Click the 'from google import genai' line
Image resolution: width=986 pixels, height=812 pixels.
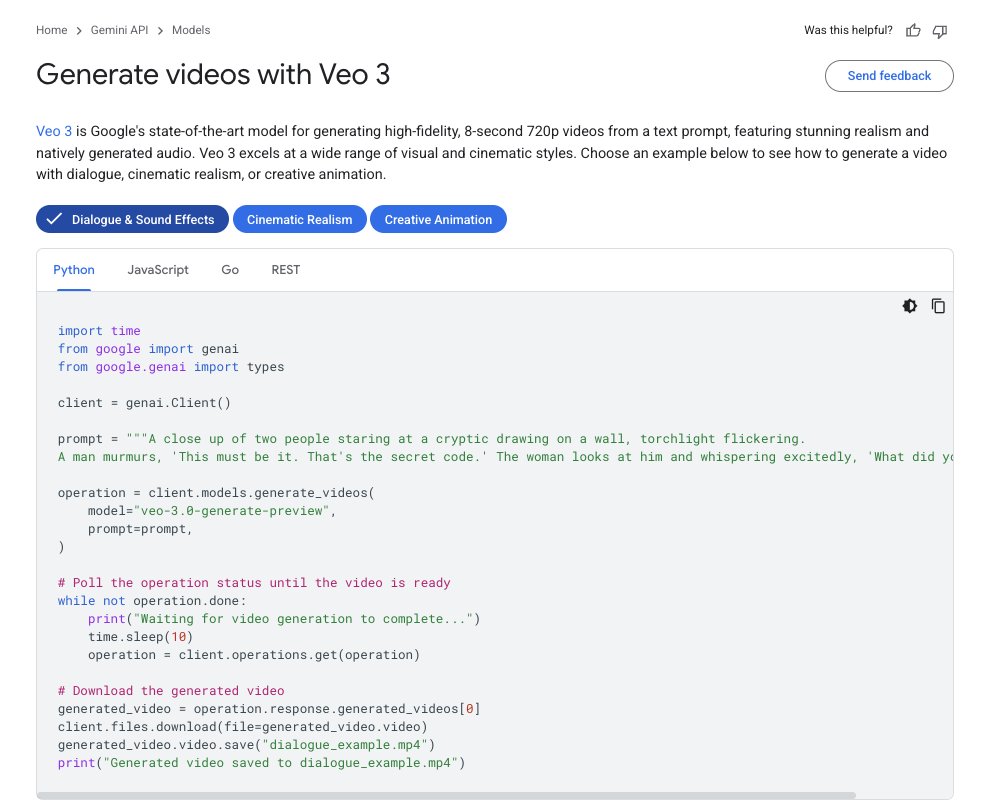pos(148,348)
